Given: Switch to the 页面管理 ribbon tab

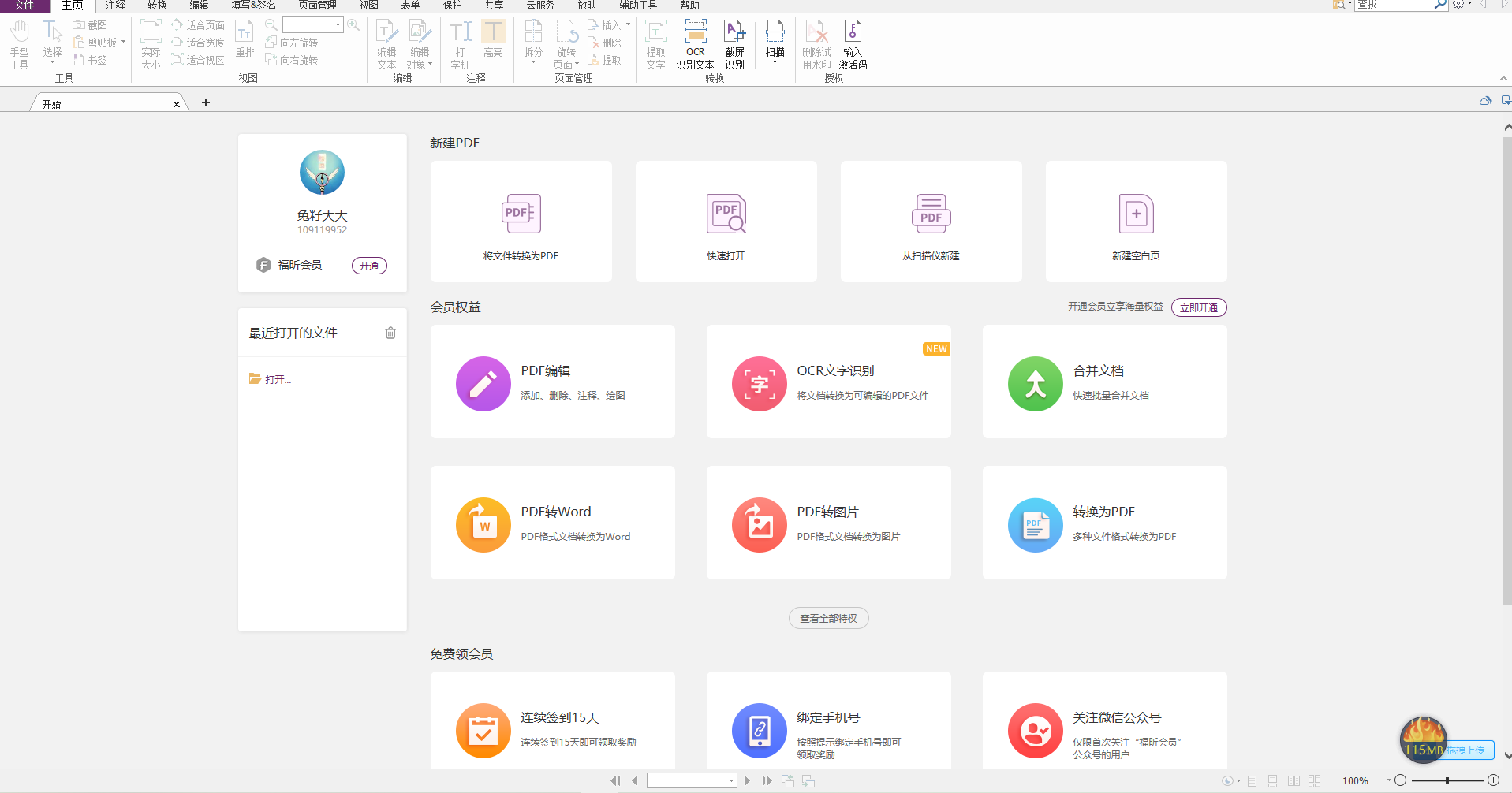Looking at the screenshot, I should (317, 6).
